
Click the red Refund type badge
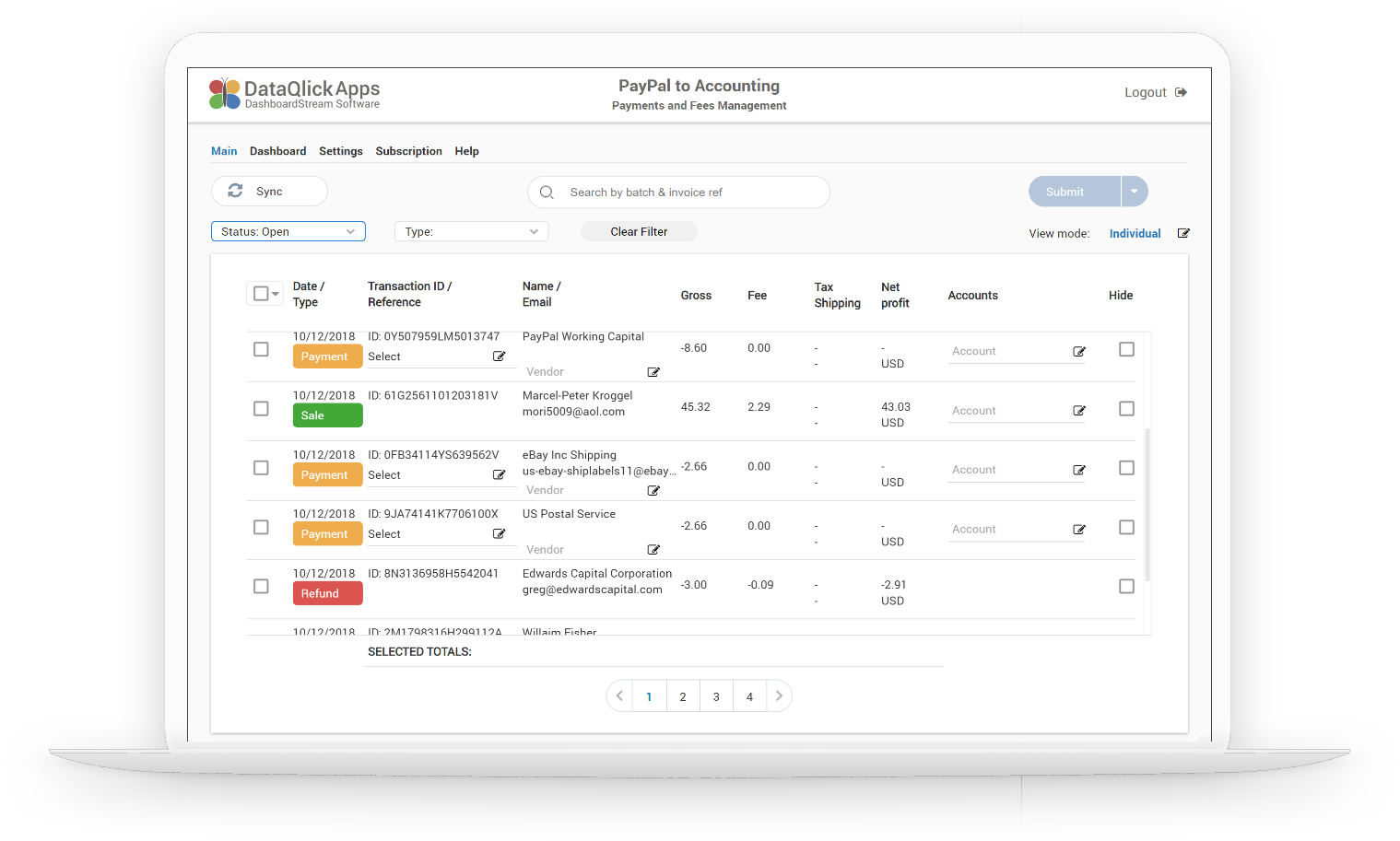tap(327, 593)
